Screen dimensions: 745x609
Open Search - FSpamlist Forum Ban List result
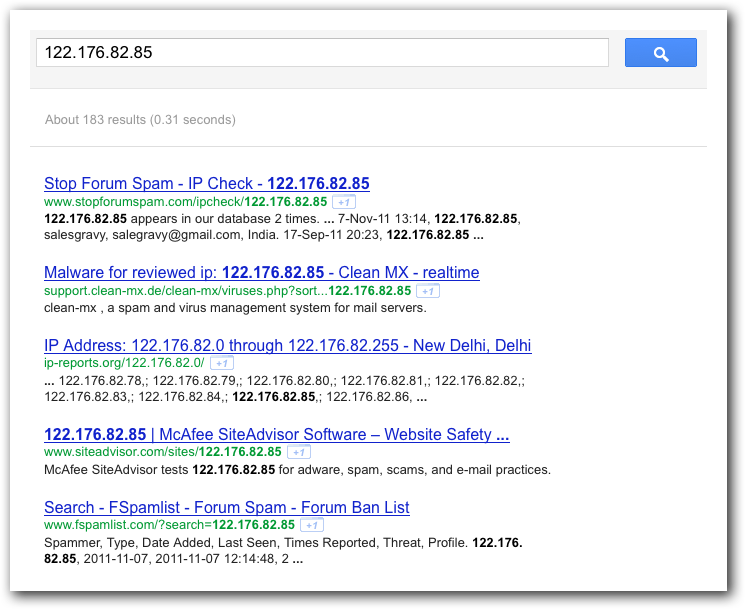point(227,507)
